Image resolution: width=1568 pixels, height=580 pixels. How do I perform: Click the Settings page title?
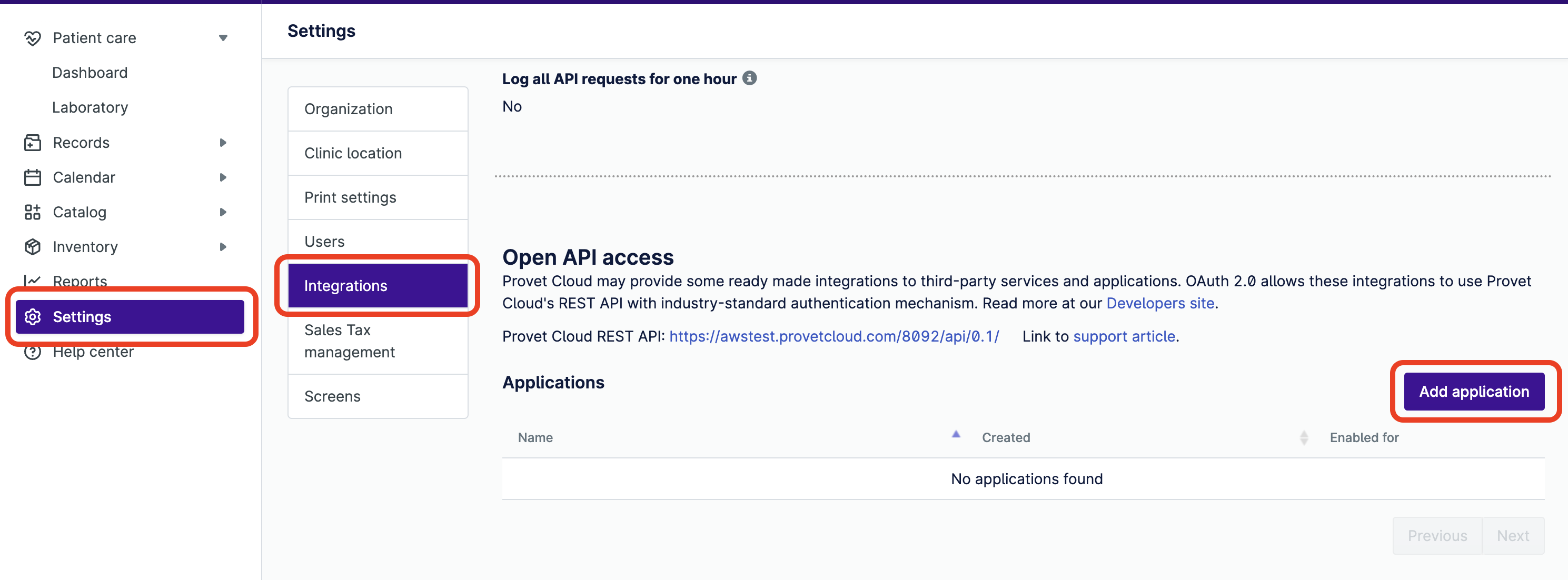coord(321,31)
